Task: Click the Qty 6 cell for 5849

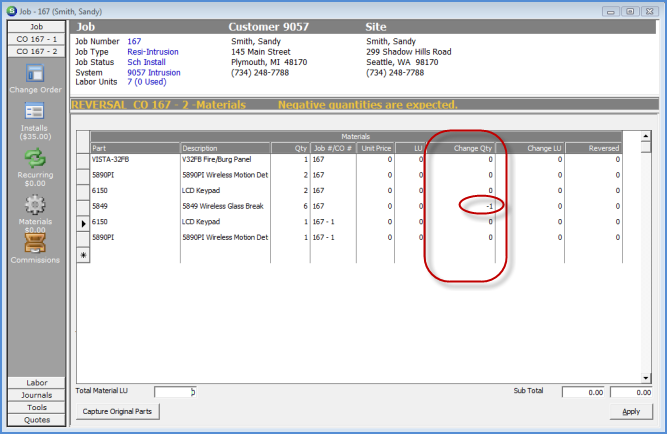Action: (x=291, y=206)
